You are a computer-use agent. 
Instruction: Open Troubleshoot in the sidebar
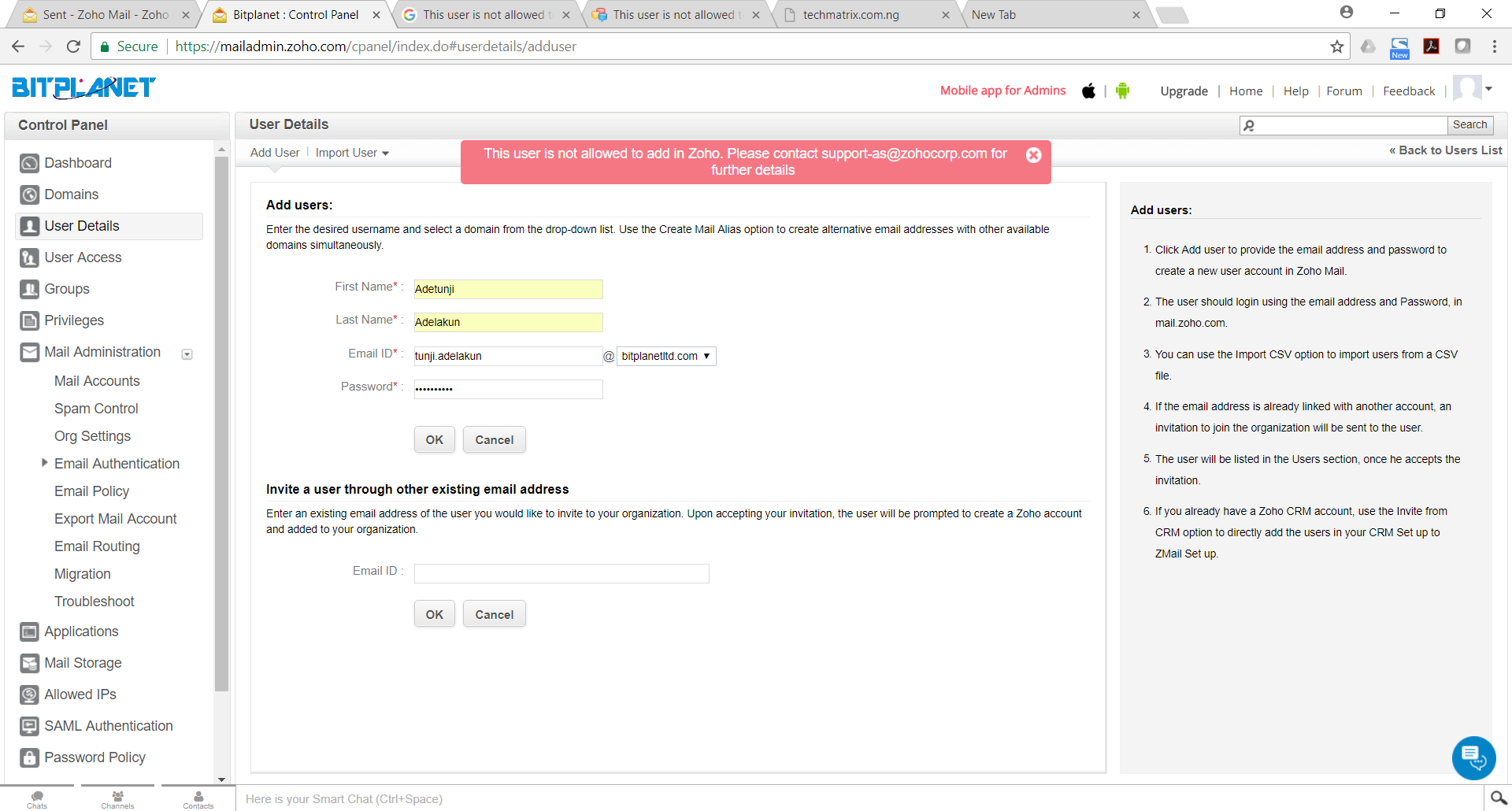click(94, 602)
